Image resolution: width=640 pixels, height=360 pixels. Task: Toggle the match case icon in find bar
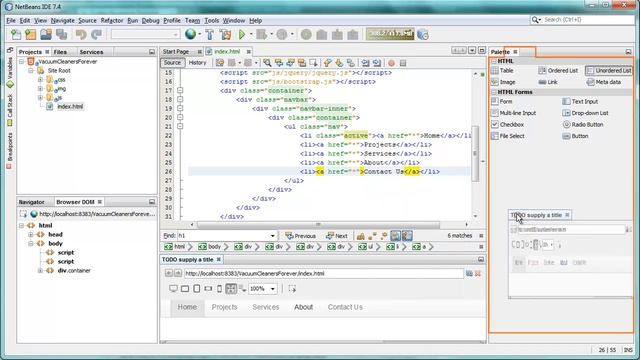point(361,236)
